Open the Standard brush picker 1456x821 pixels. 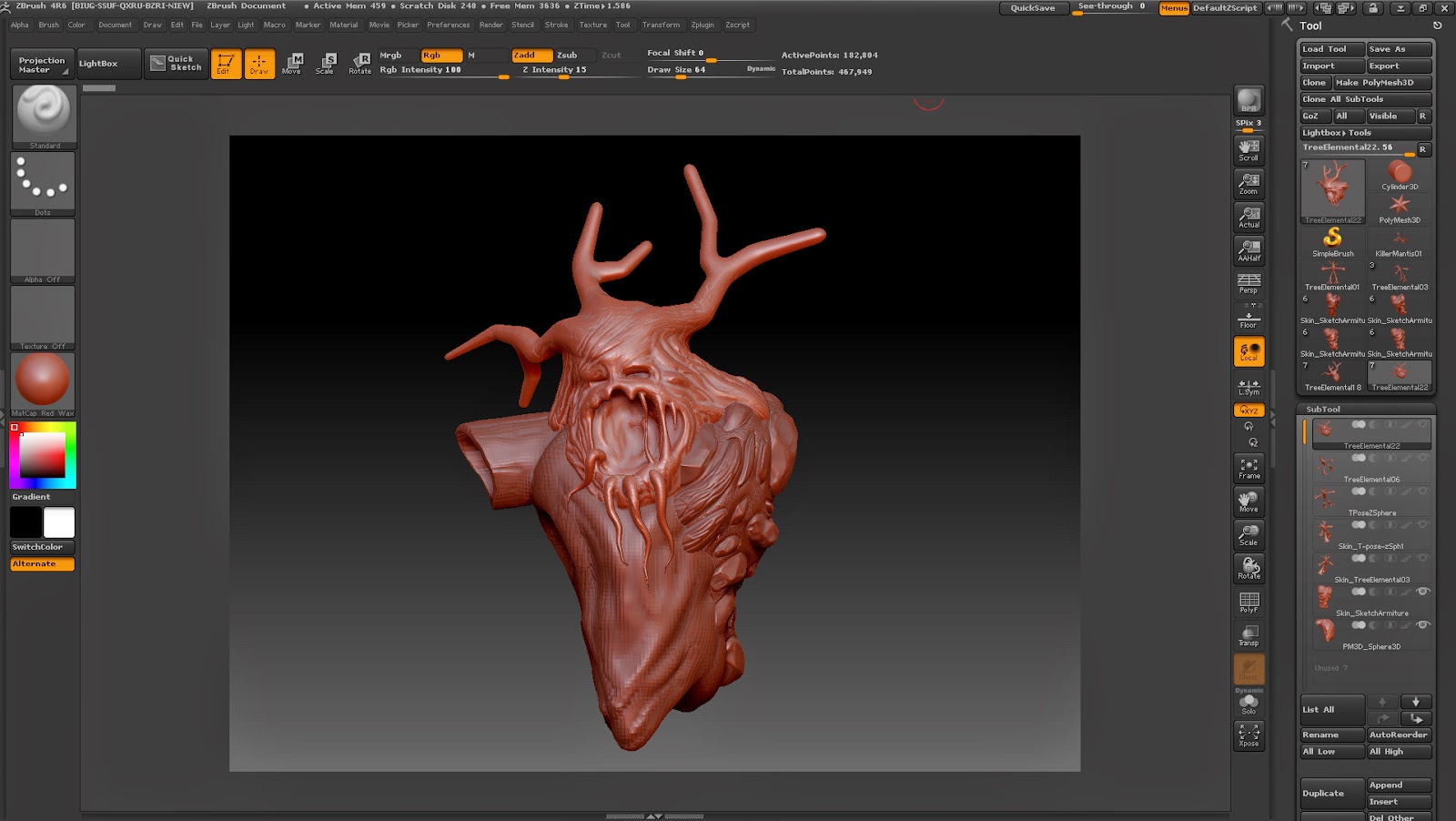point(43,114)
